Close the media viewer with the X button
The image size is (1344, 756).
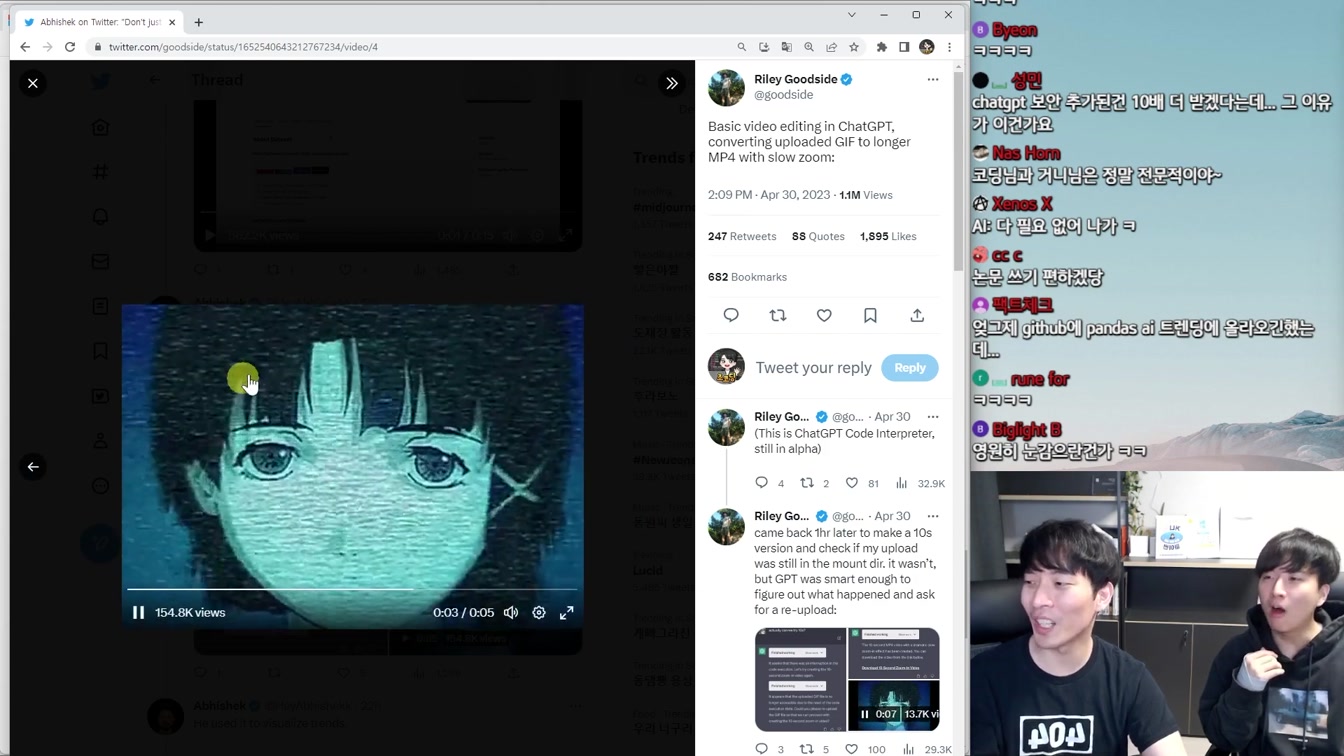point(33,83)
